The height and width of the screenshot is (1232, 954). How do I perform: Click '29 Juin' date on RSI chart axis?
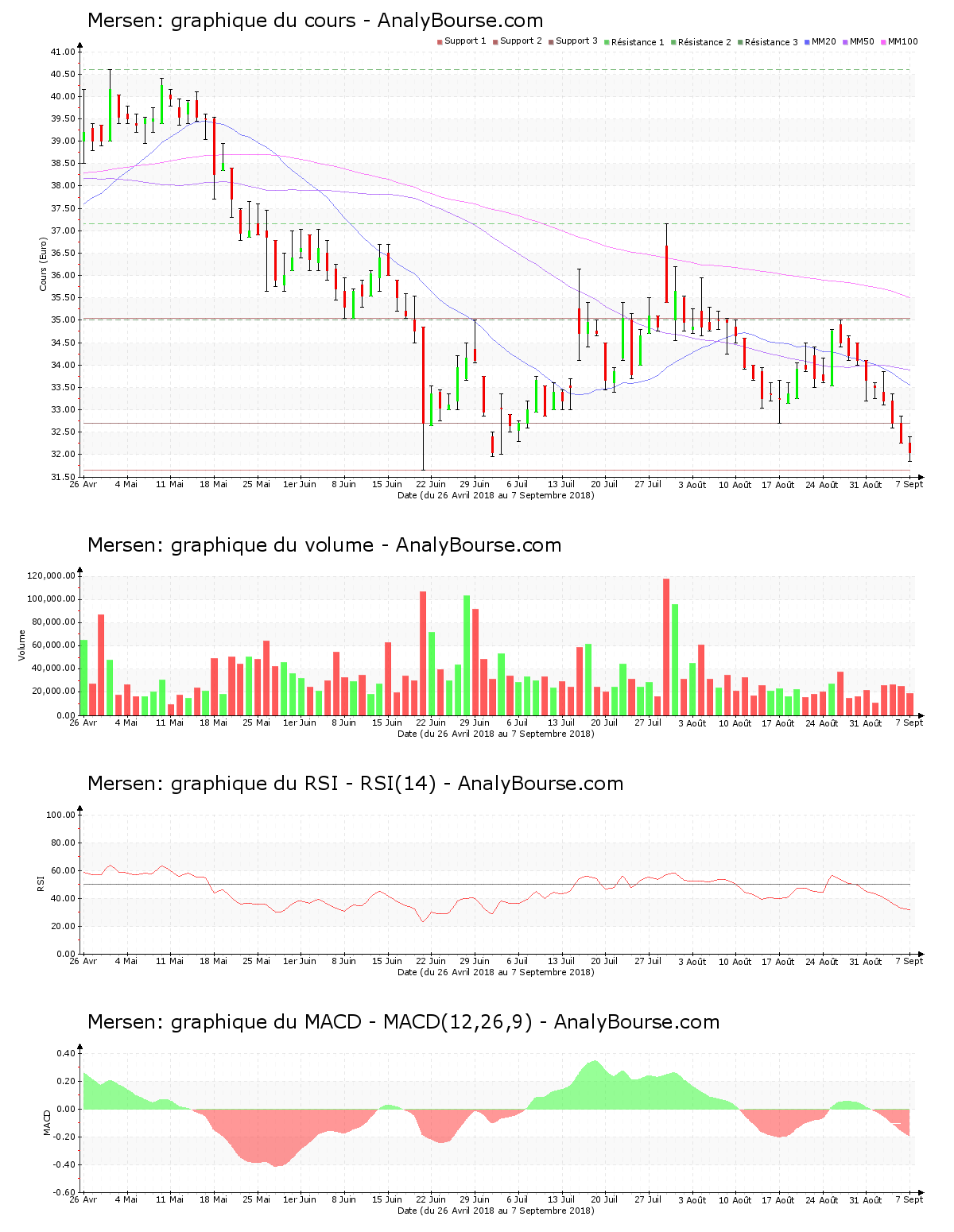pos(475,961)
